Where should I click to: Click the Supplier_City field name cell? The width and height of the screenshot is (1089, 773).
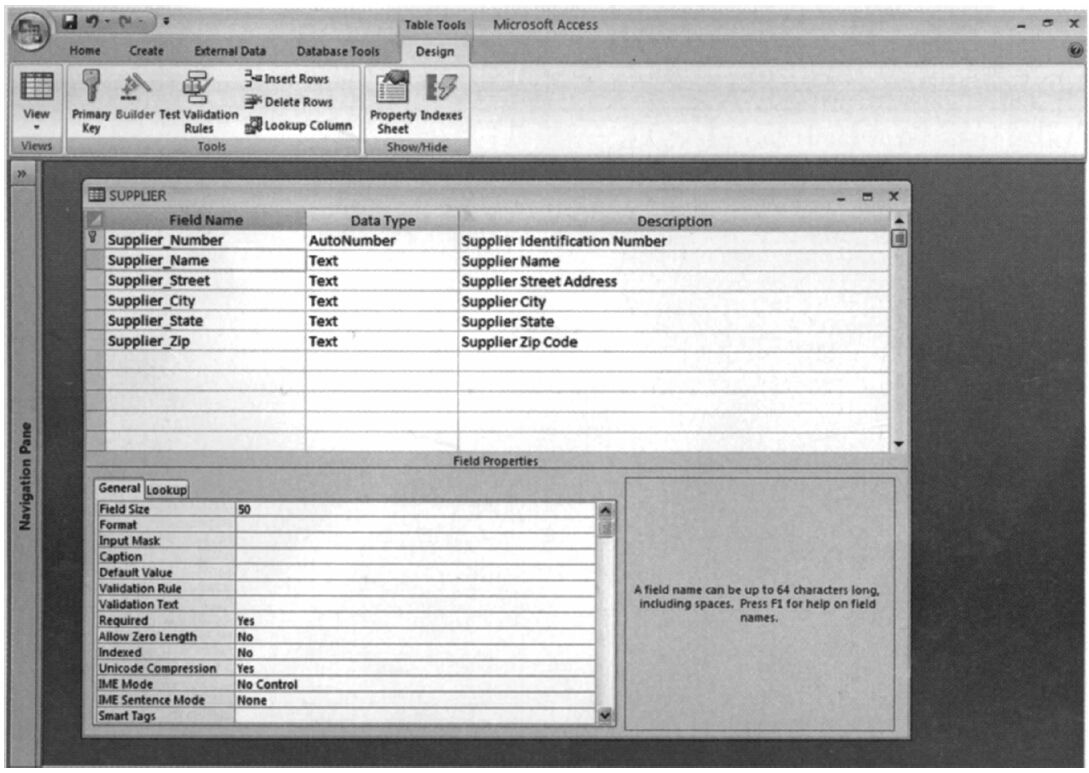[x=205, y=301]
